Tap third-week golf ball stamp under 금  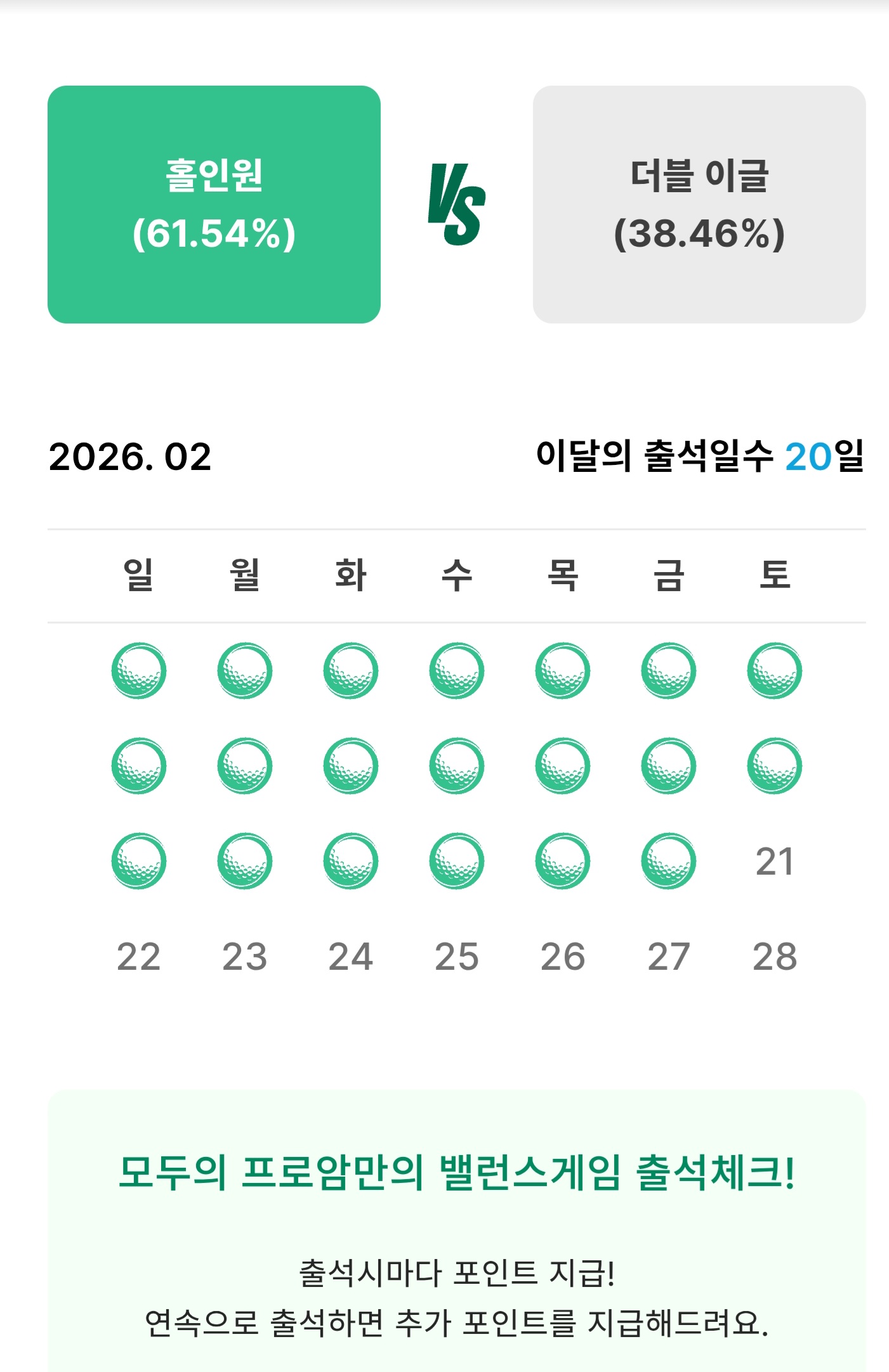(669, 861)
